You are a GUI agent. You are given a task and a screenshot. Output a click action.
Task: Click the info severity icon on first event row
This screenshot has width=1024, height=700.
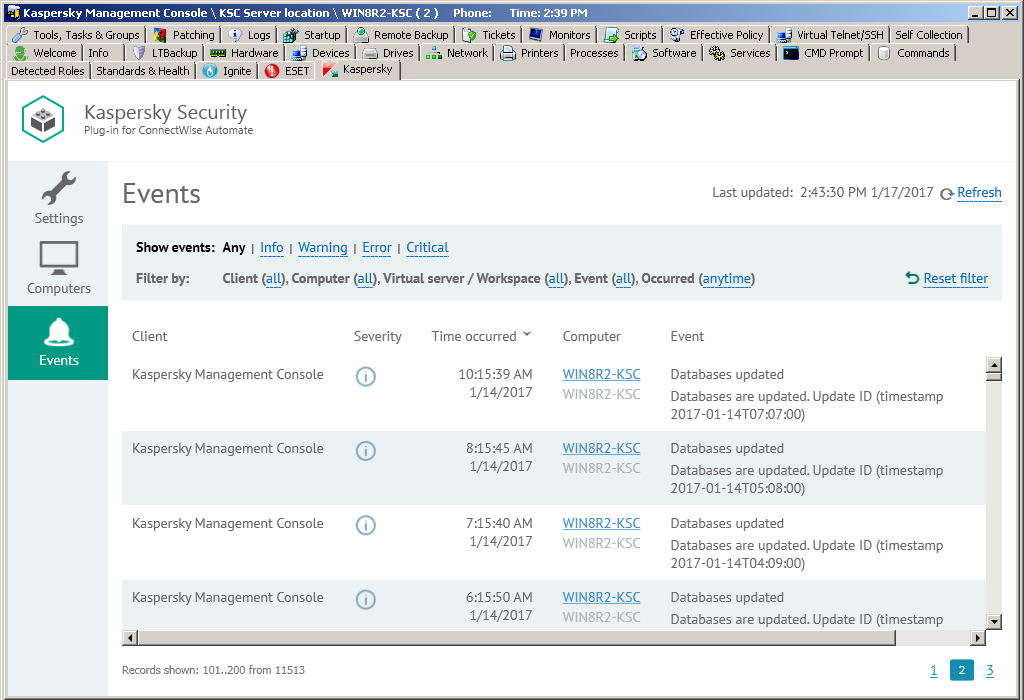coord(365,376)
